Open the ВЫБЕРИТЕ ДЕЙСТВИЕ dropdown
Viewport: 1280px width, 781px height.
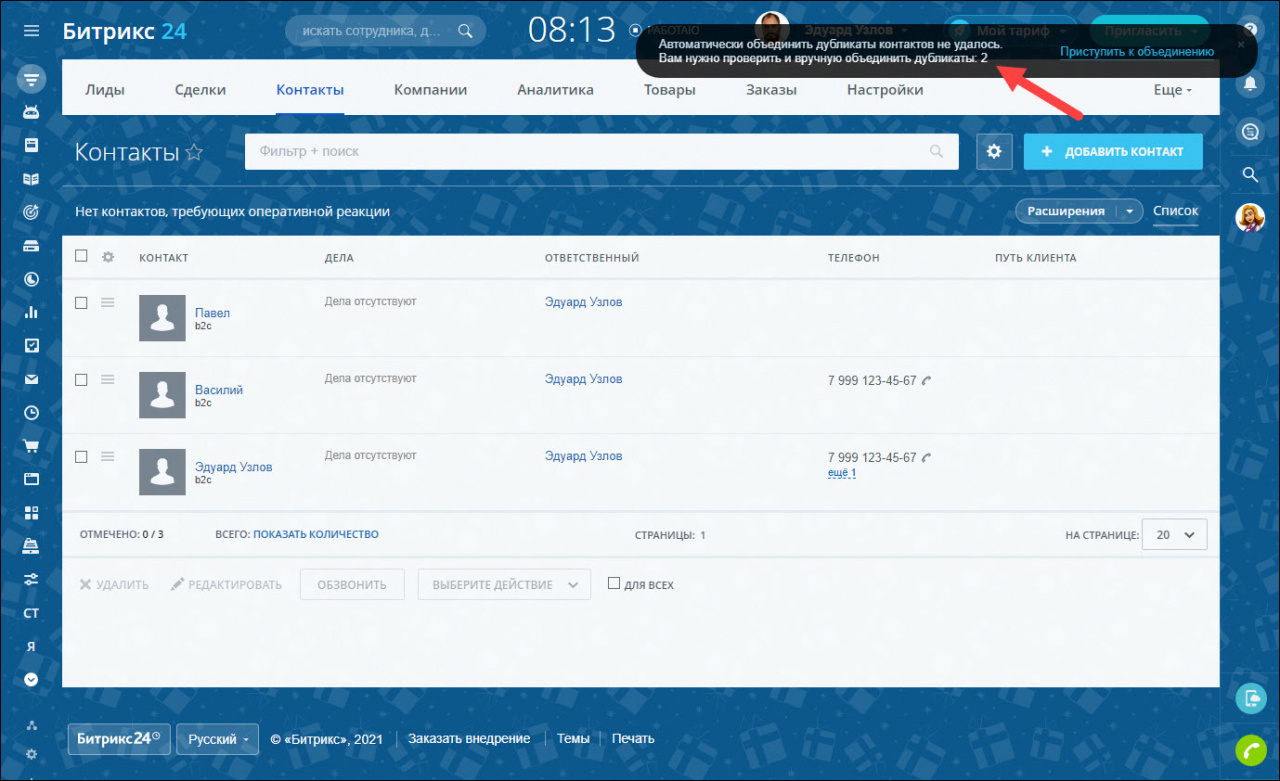click(504, 585)
